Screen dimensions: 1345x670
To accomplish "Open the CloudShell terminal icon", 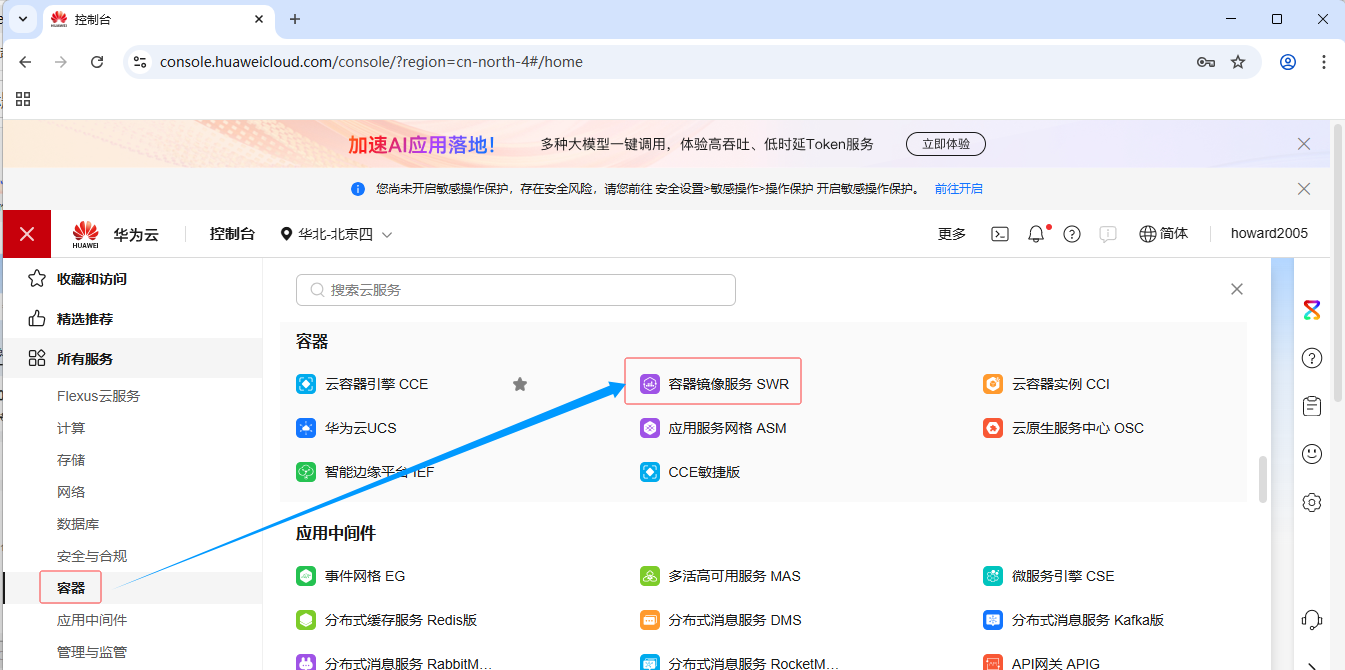I will [x=1000, y=234].
